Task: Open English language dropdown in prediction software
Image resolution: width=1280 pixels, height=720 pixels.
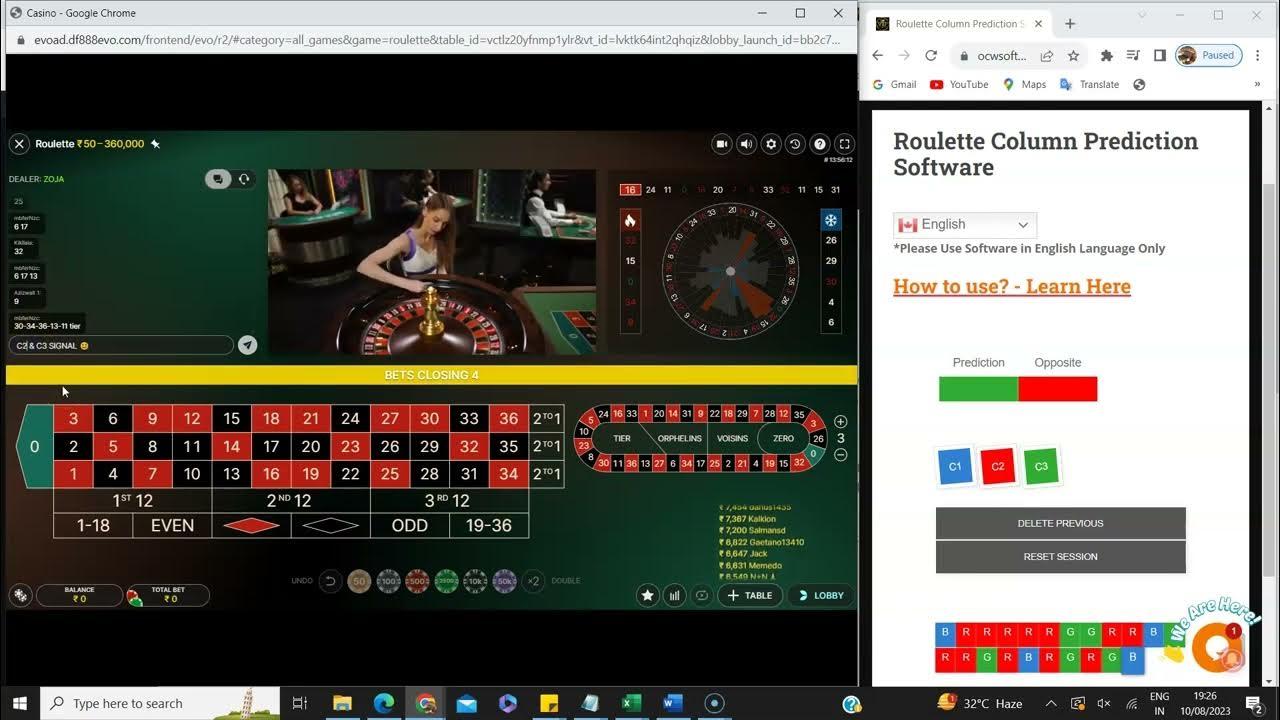Action: click(x=964, y=224)
